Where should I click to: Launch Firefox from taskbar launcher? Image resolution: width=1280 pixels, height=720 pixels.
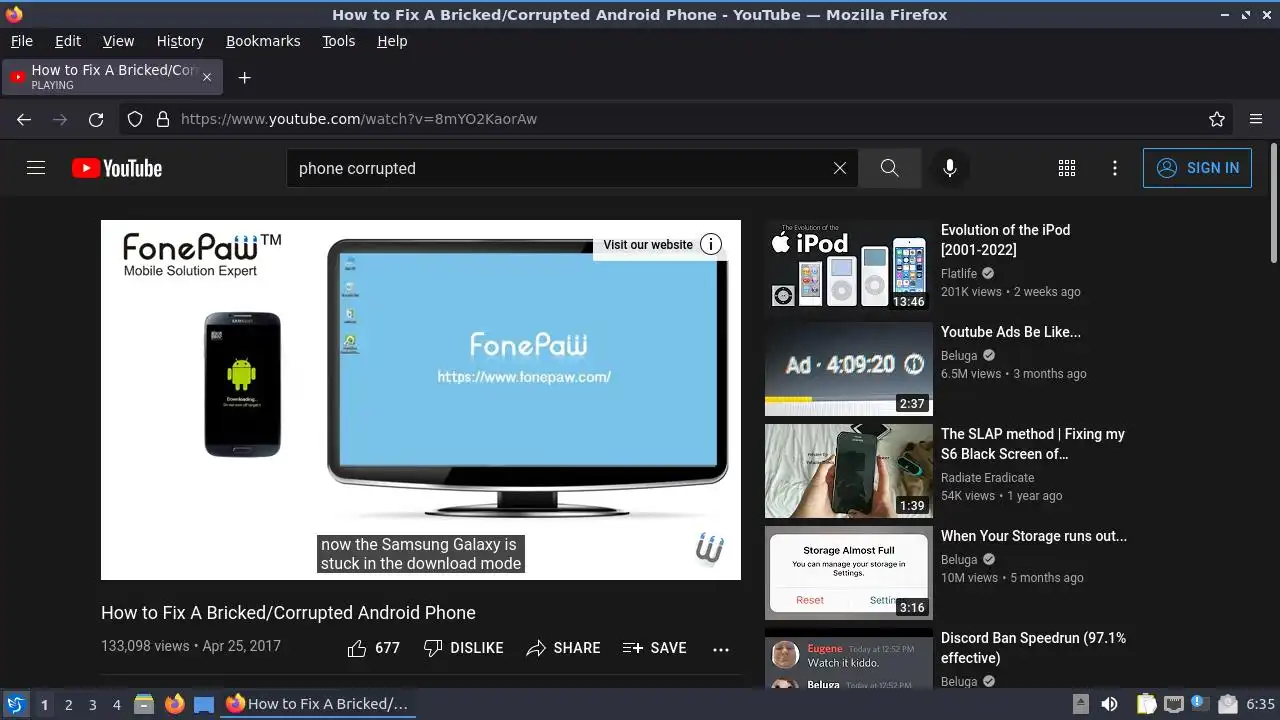coord(174,704)
